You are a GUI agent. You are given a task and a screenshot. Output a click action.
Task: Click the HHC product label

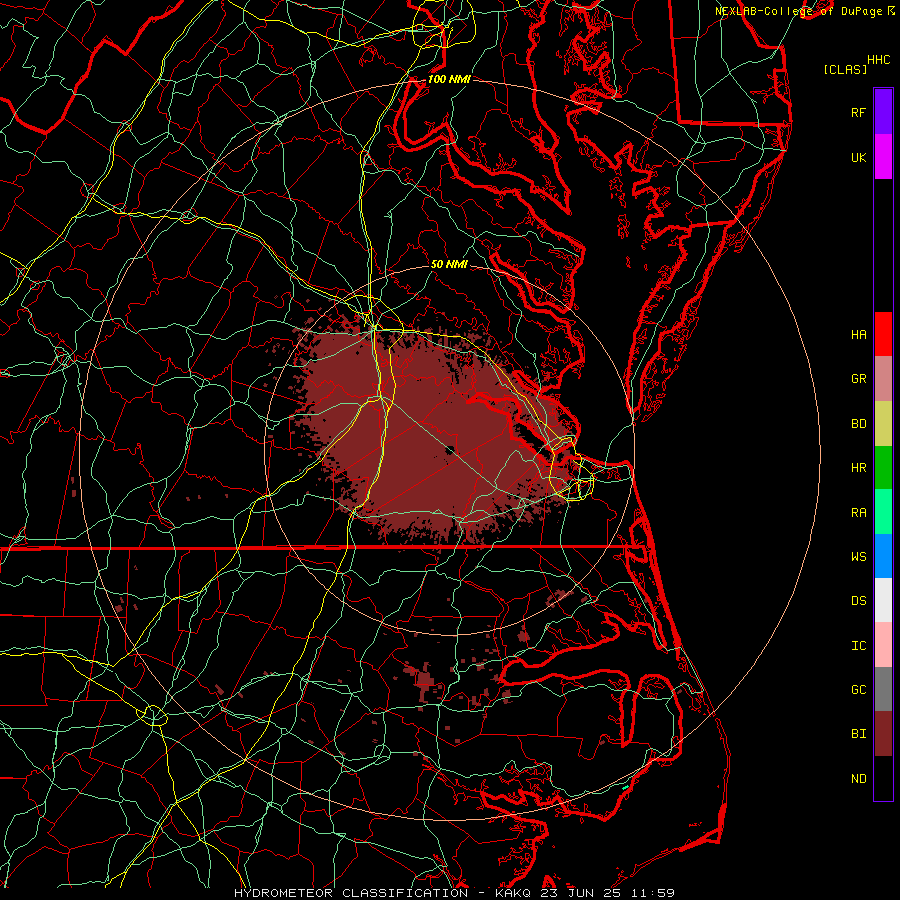coord(879,60)
